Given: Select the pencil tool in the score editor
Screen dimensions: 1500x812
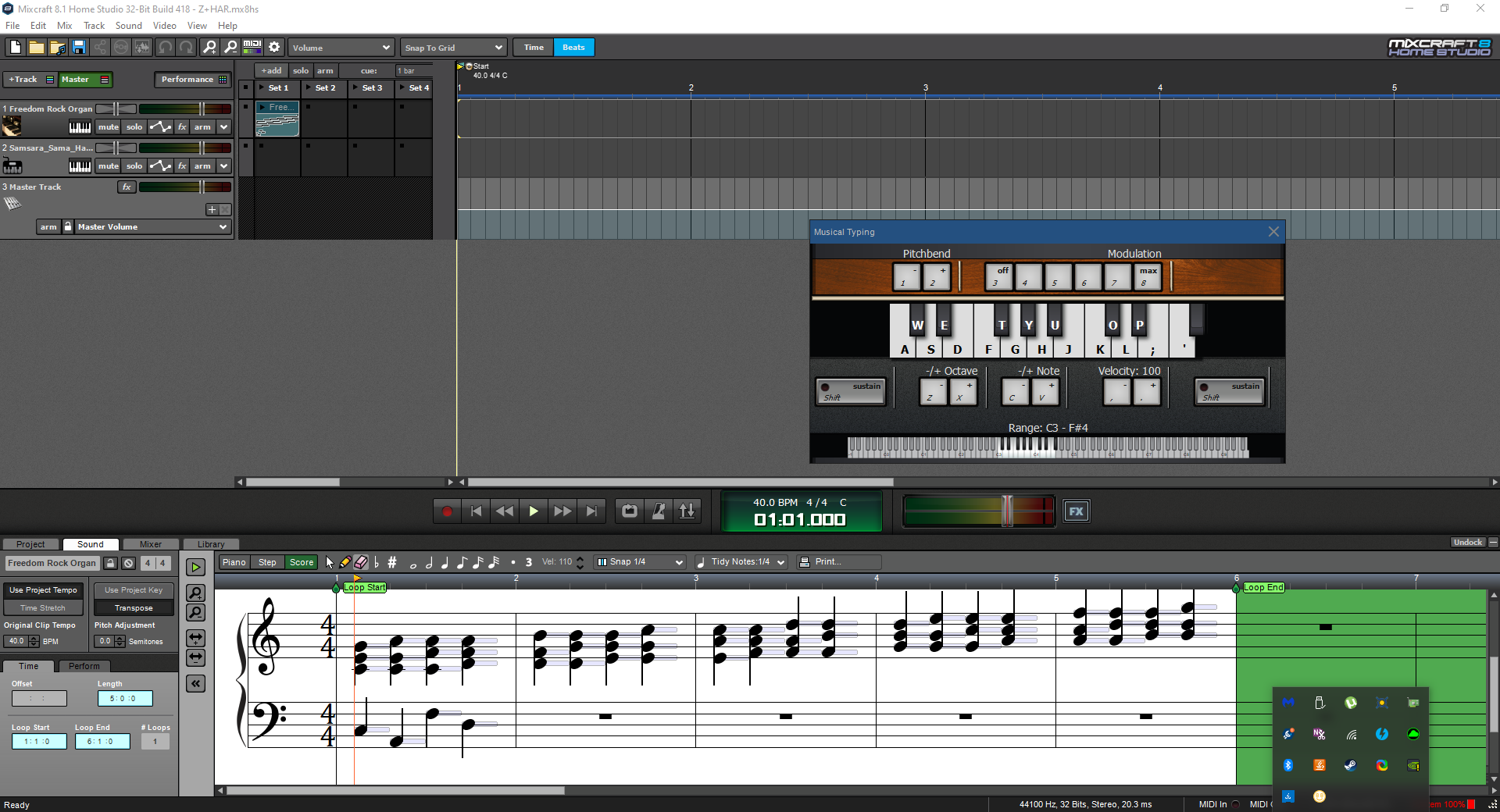Looking at the screenshot, I should [x=345, y=562].
